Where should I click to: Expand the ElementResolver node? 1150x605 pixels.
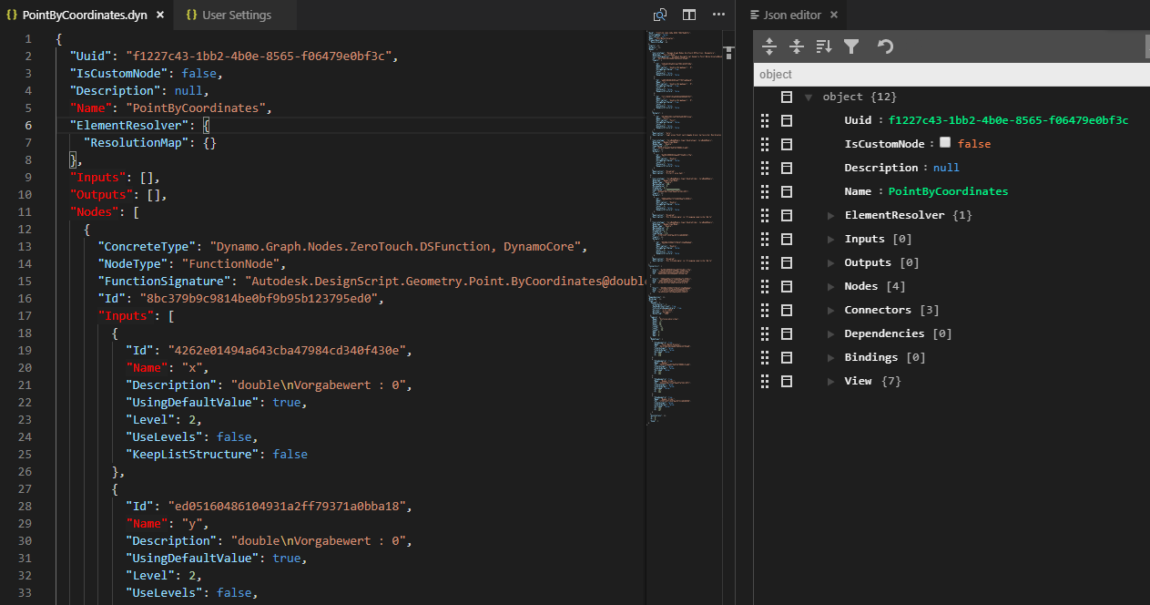point(830,216)
